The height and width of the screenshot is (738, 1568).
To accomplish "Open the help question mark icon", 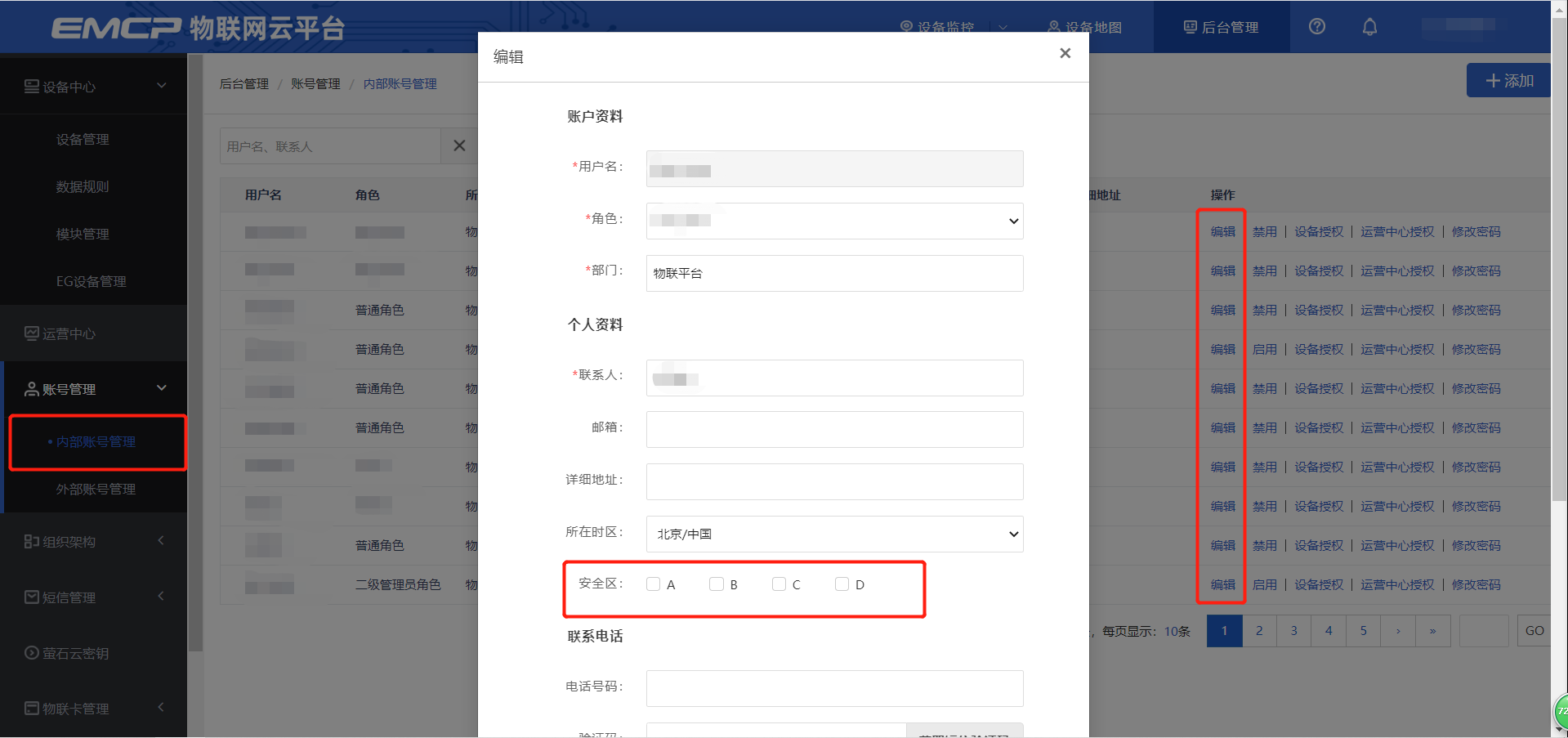I will point(1317,26).
